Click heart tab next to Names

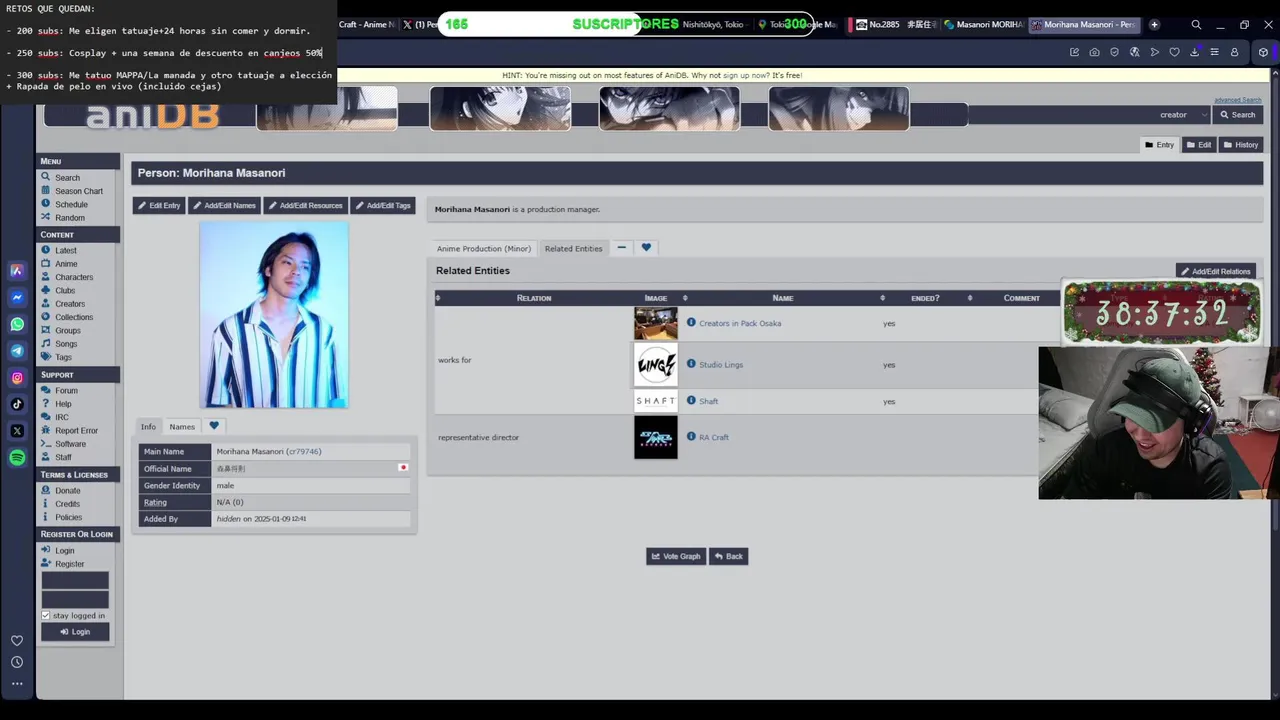(x=214, y=426)
